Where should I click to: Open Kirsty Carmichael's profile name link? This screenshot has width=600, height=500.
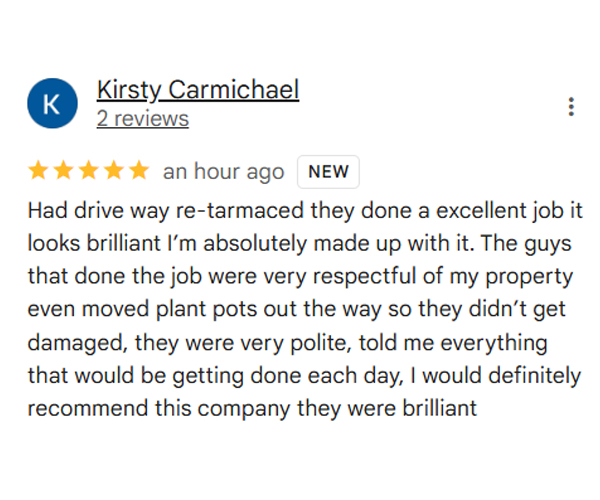point(197,90)
